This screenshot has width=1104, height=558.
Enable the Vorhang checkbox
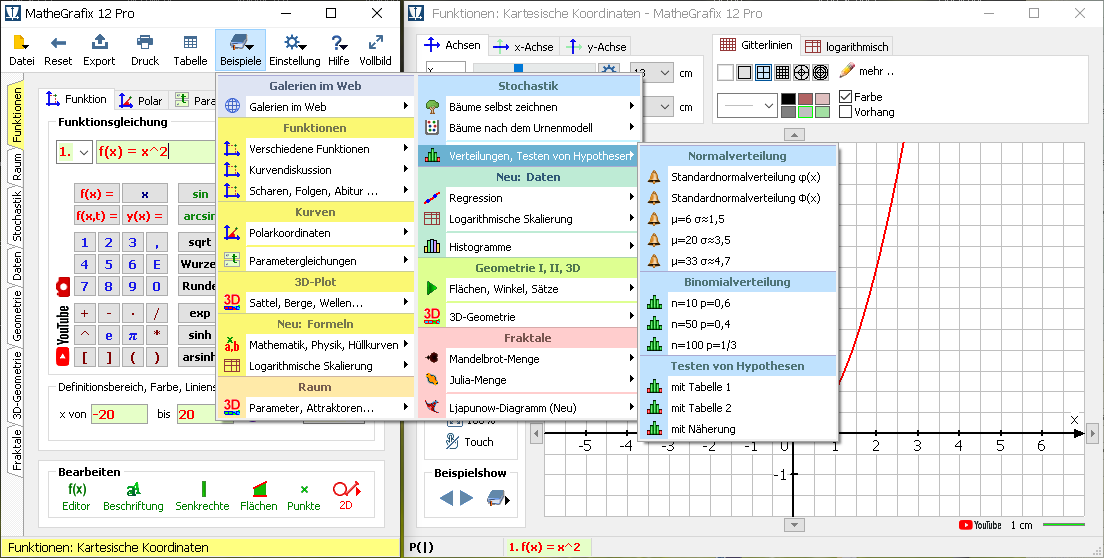click(846, 112)
